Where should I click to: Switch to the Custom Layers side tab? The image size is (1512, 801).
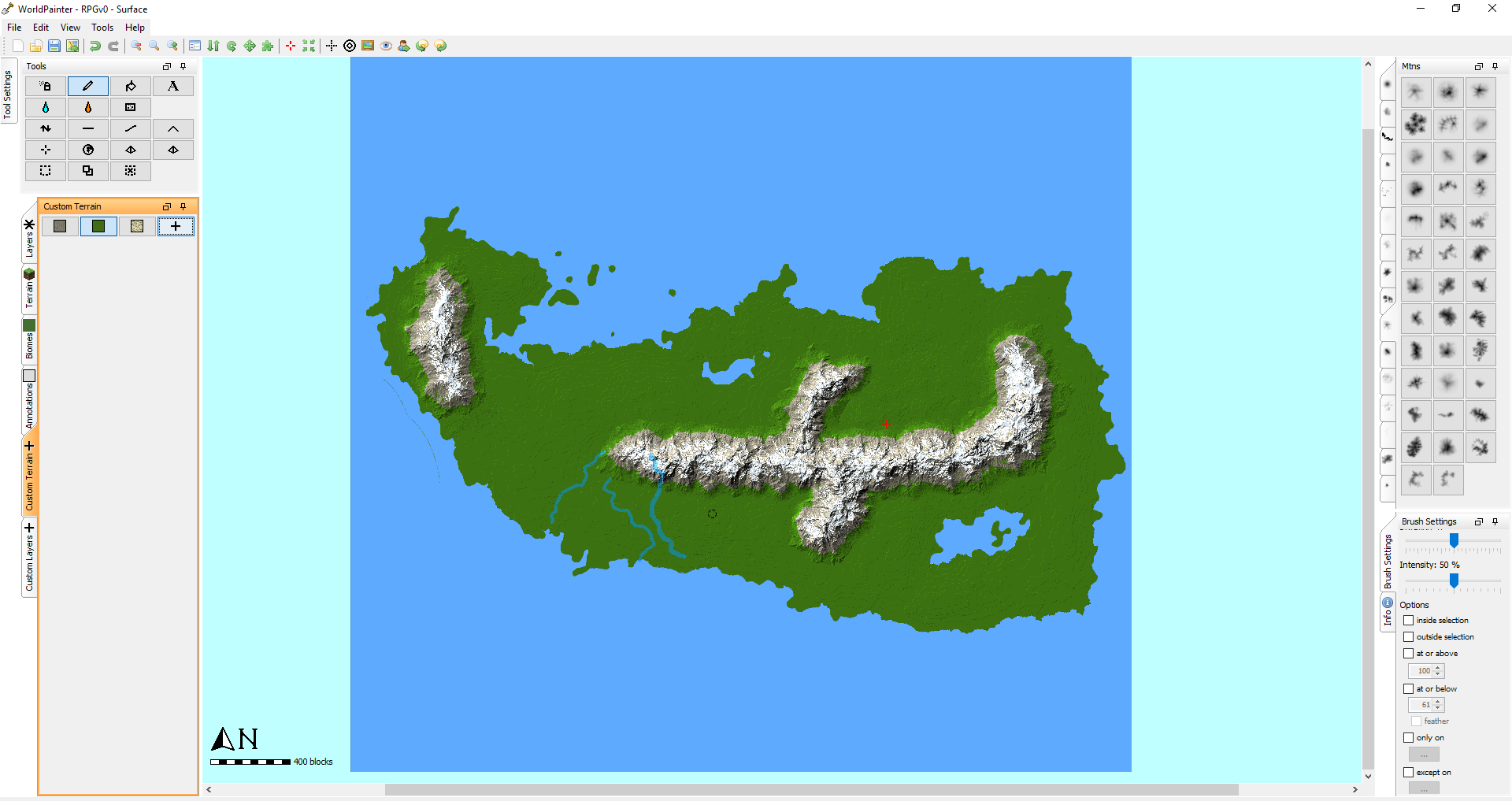[x=29, y=557]
